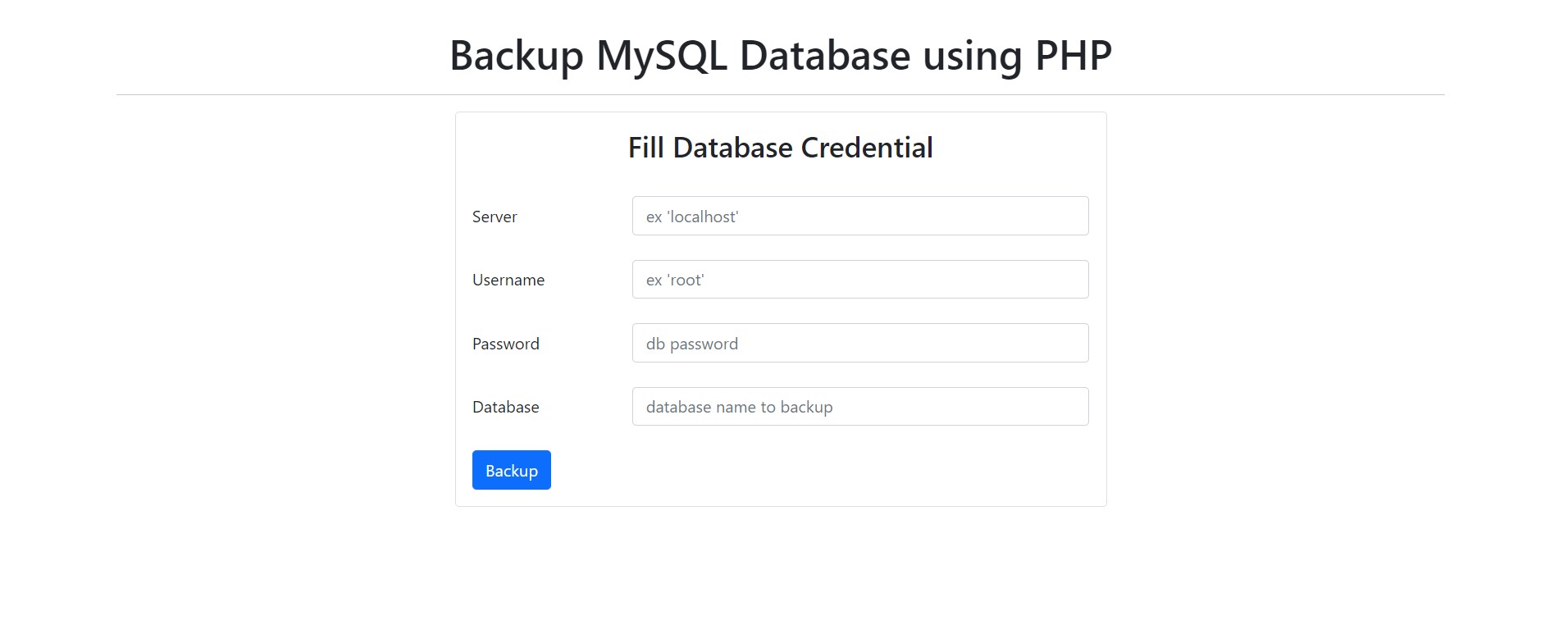Click the Backup MySQL Database page title

781,56
